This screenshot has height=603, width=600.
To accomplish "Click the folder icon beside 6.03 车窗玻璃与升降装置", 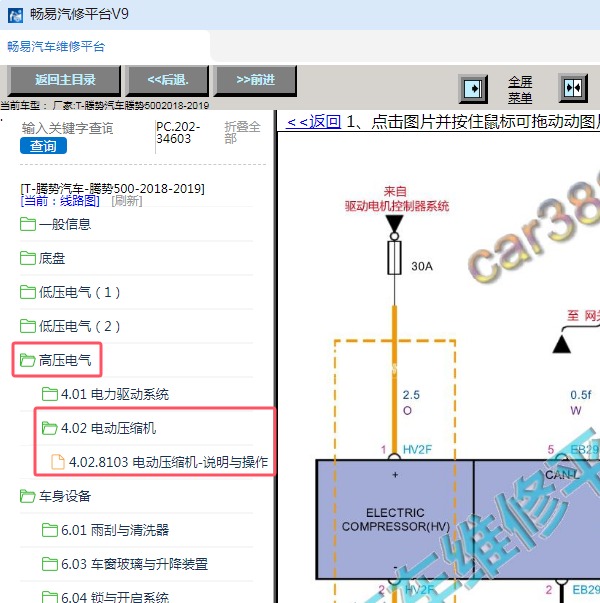I will coord(50,564).
